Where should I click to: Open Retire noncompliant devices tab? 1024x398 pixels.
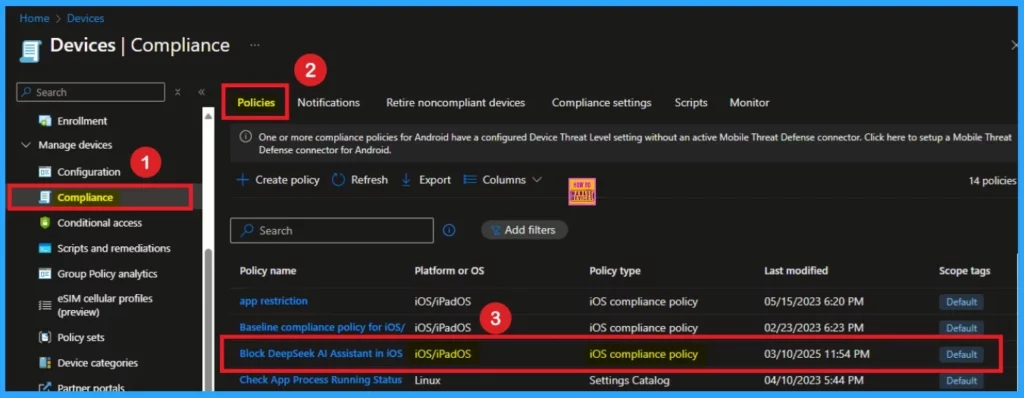[x=455, y=103]
